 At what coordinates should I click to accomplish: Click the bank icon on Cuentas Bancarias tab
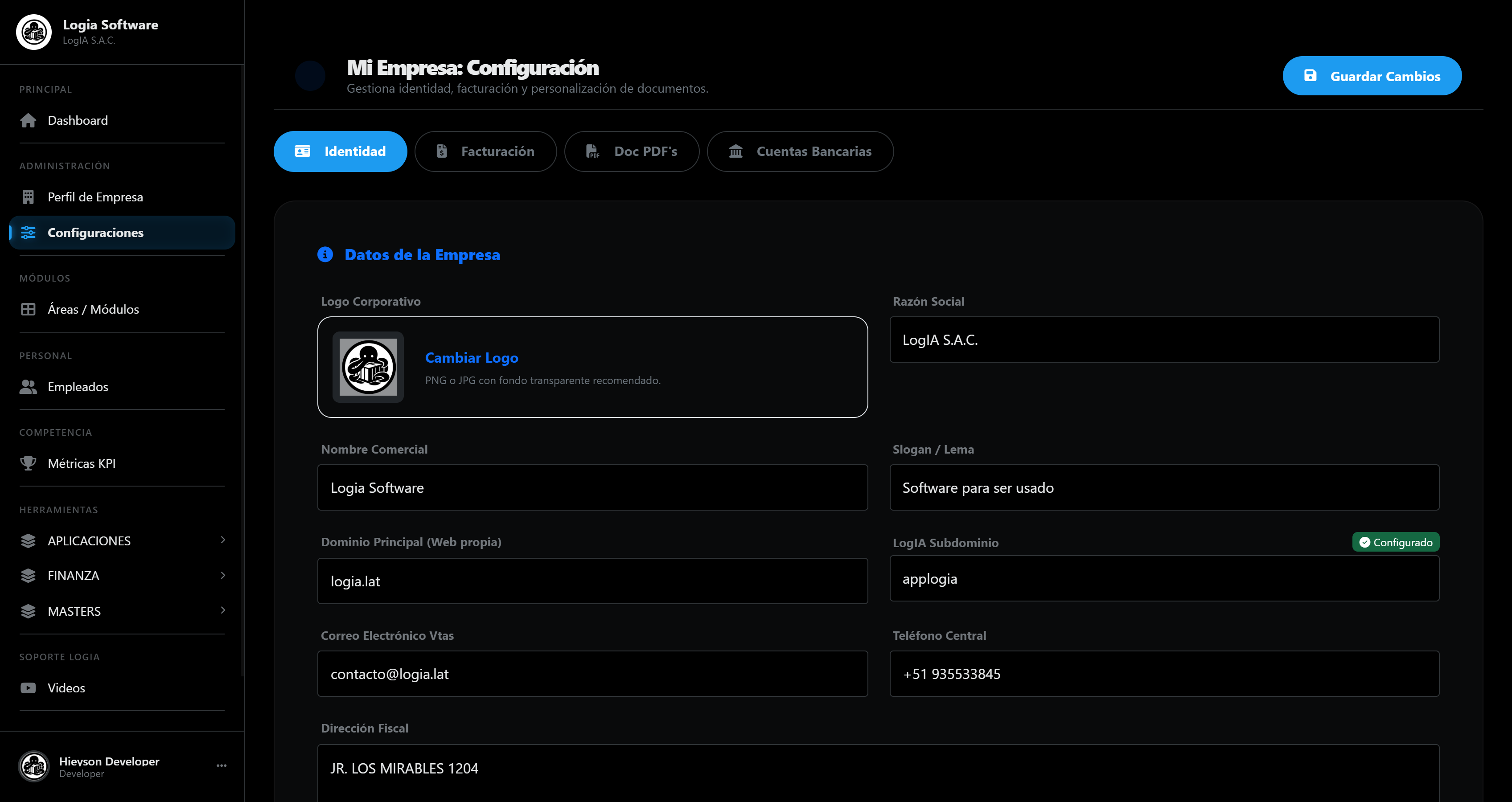[x=735, y=151]
